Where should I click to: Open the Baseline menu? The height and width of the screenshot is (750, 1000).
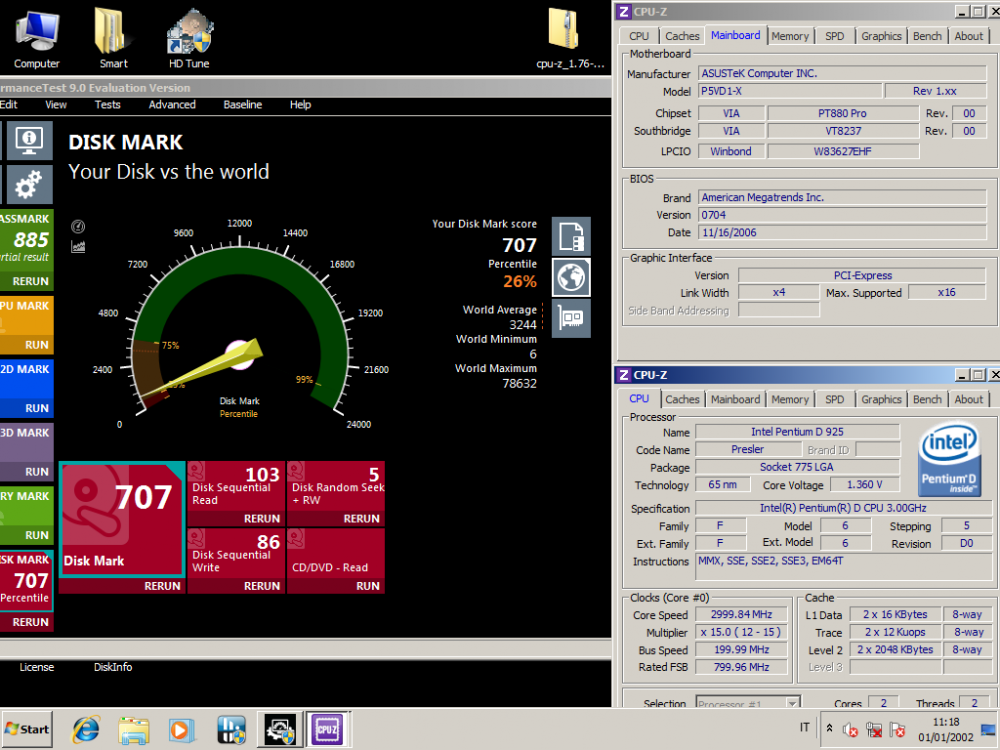[242, 105]
